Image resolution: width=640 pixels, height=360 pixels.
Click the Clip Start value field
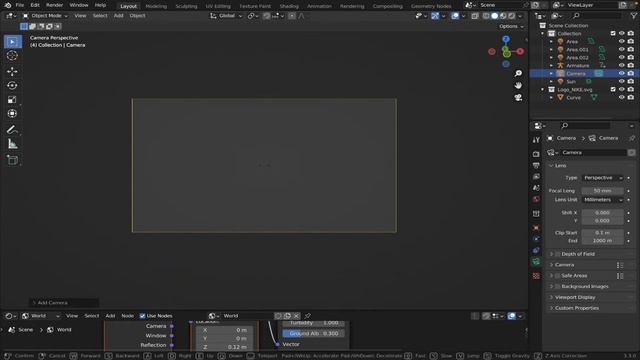(x=602, y=233)
